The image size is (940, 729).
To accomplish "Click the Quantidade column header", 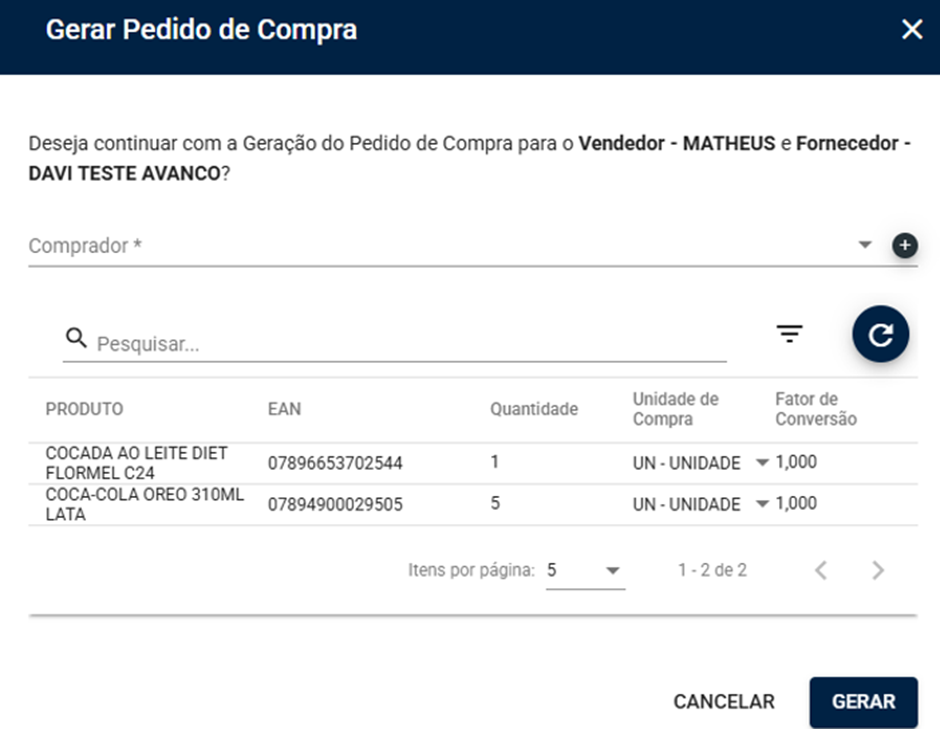I will point(534,409).
